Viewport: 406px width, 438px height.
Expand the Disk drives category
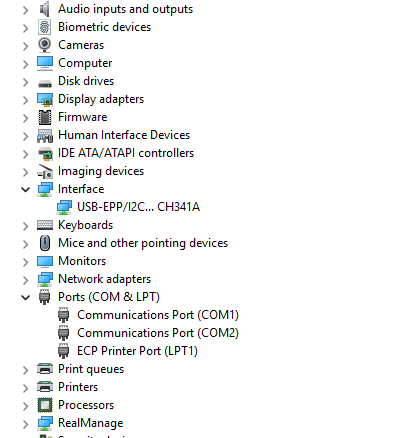coord(25,82)
